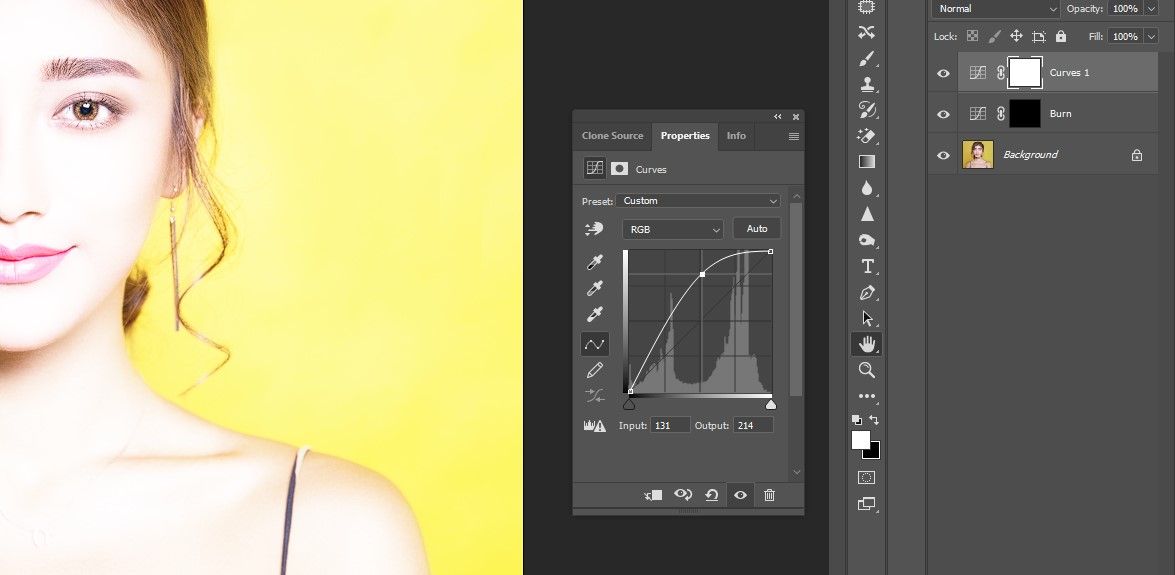
Task: Select the Gradient tool
Action: [x=867, y=162]
